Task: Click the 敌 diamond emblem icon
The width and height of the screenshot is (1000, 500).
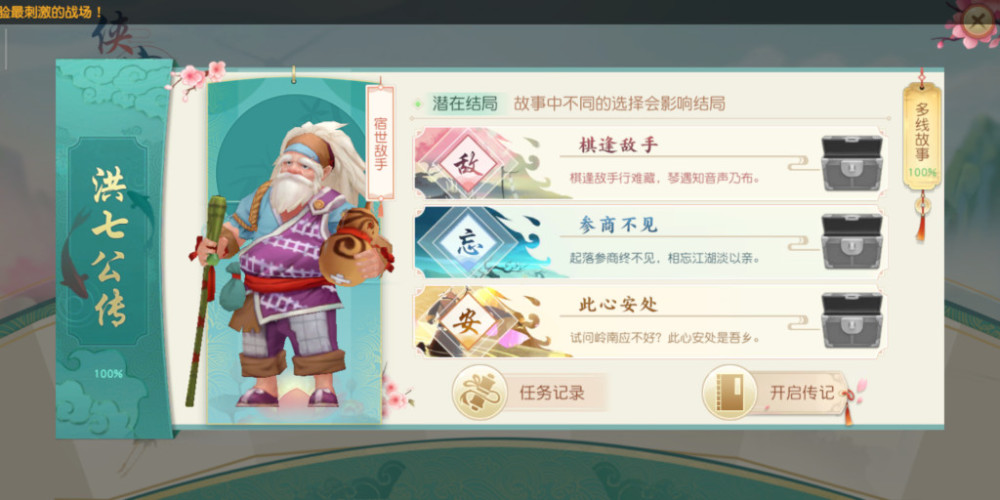Action: point(467,165)
